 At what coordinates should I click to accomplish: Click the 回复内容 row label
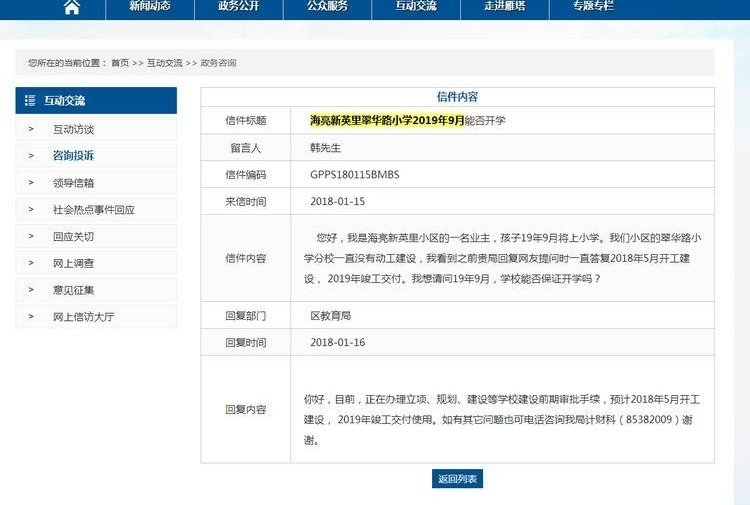[x=245, y=409]
